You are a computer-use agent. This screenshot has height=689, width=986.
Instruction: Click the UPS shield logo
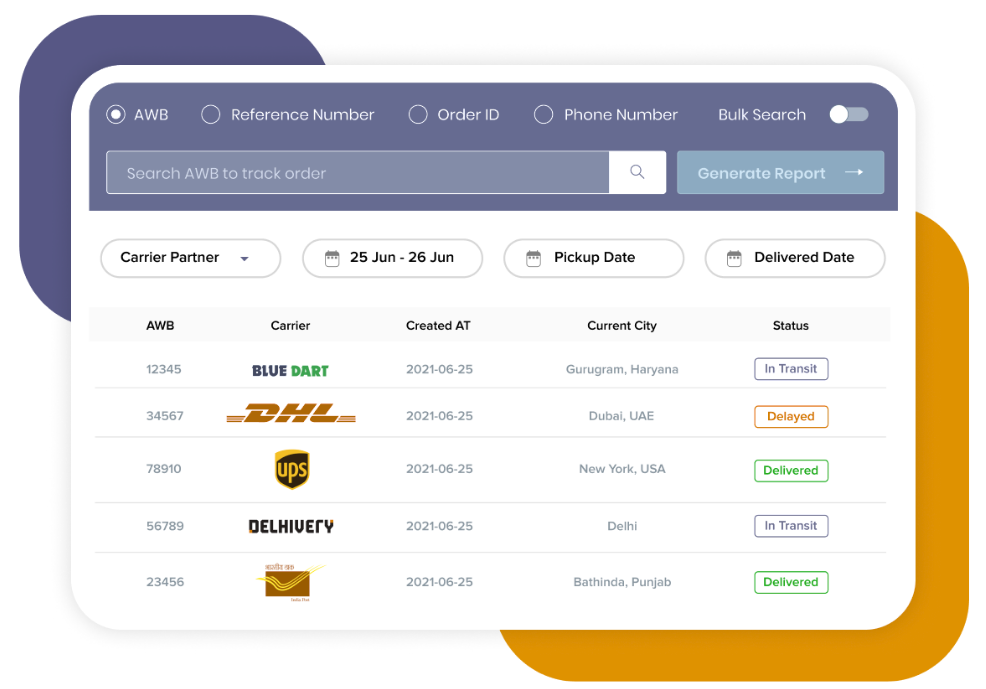[291, 469]
